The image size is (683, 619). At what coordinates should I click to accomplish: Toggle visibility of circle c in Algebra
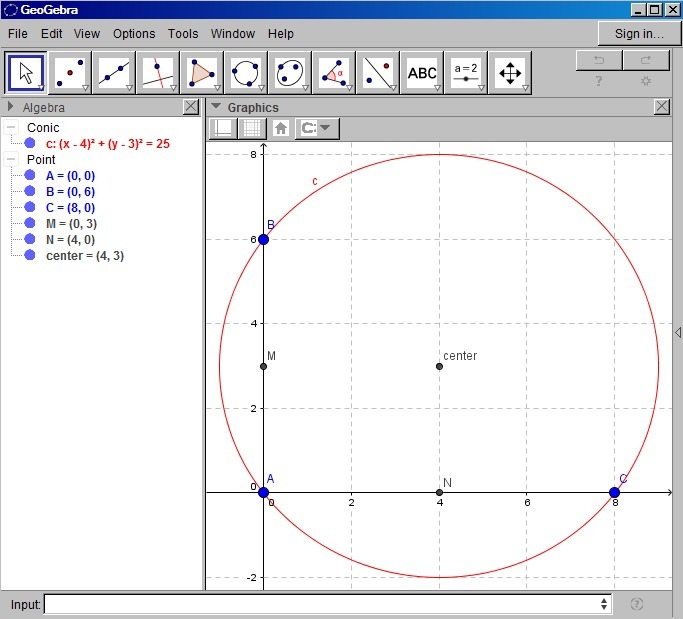30,144
